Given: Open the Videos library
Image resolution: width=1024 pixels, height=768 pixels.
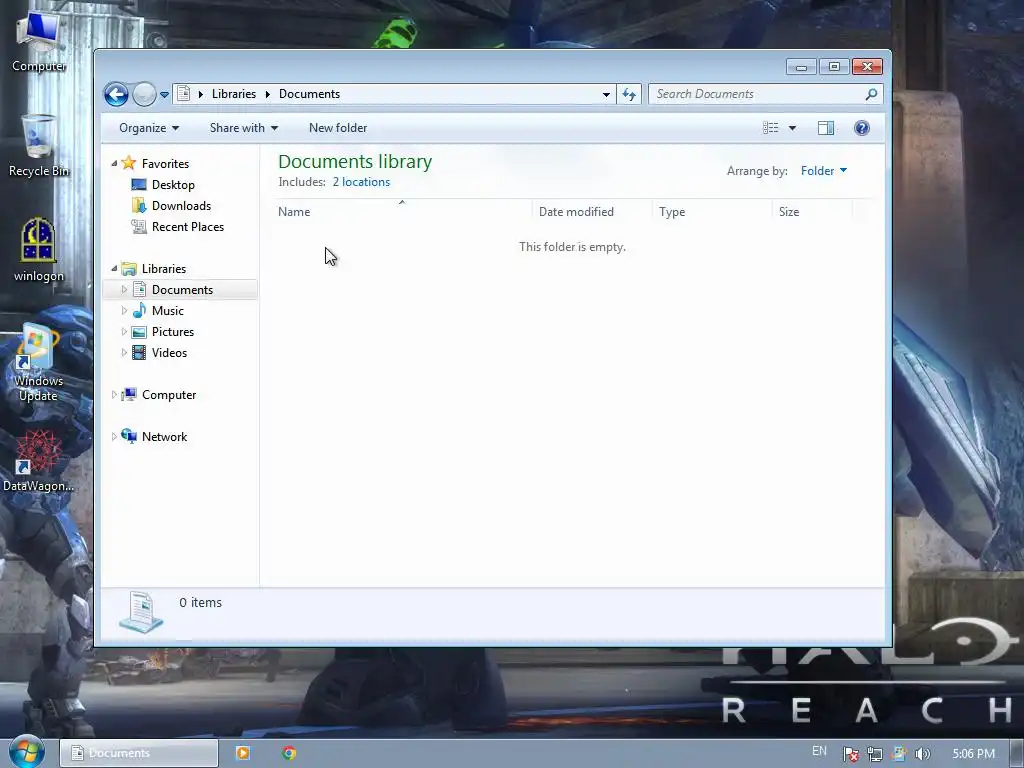Looking at the screenshot, I should click(169, 353).
